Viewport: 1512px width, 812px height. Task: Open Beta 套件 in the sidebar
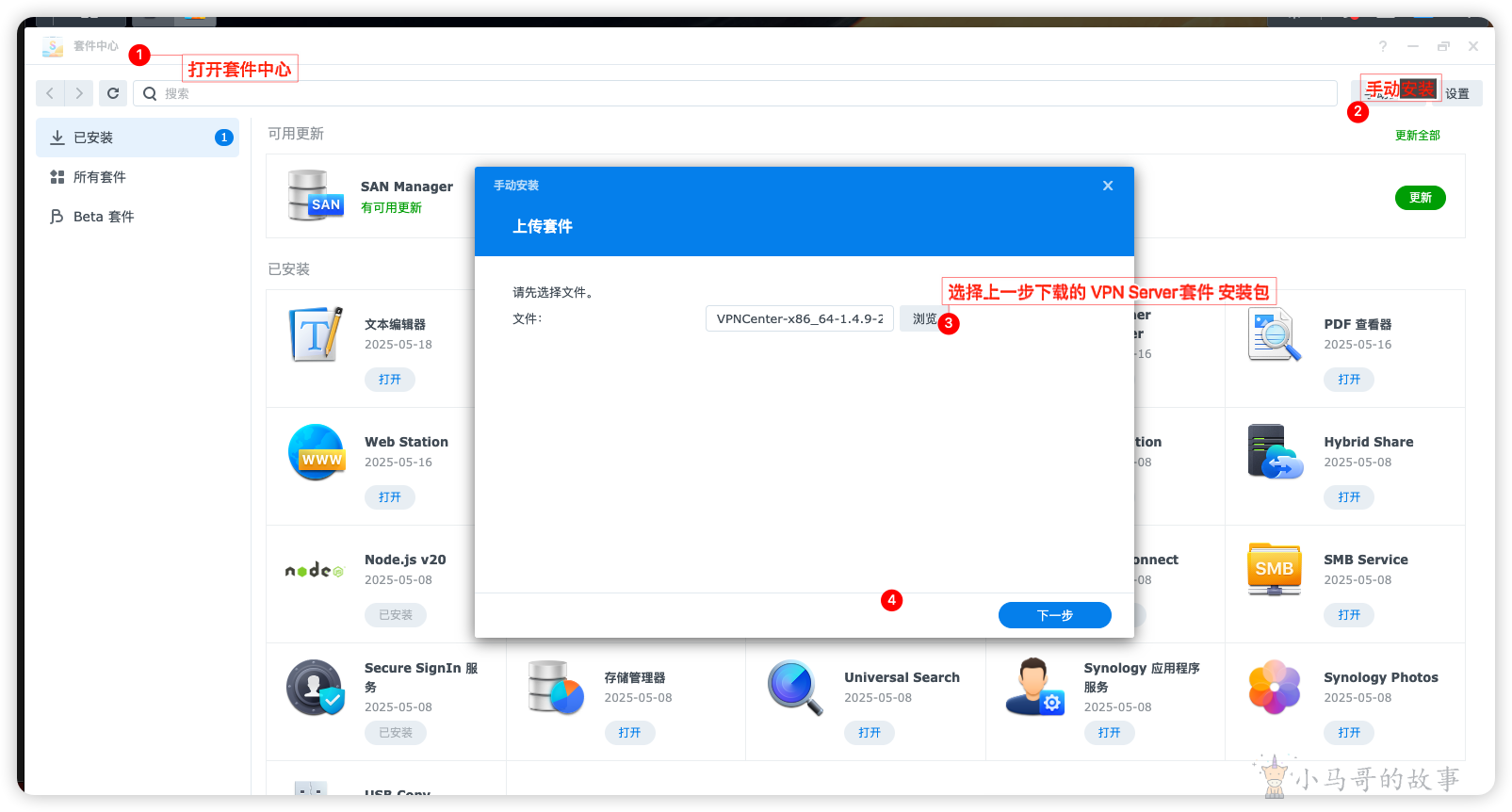tap(138, 217)
